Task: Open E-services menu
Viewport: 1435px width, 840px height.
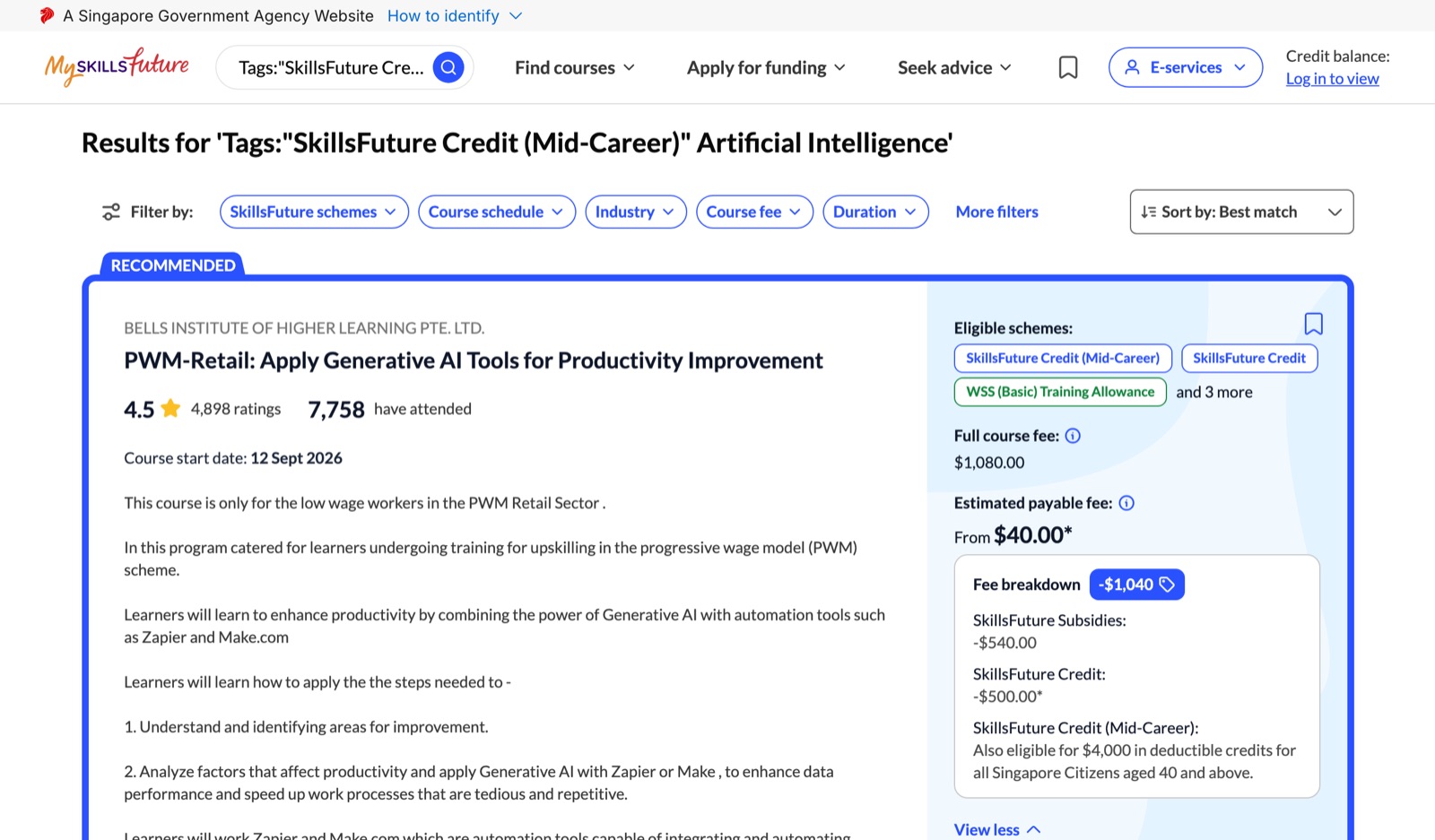Action: tap(1186, 67)
